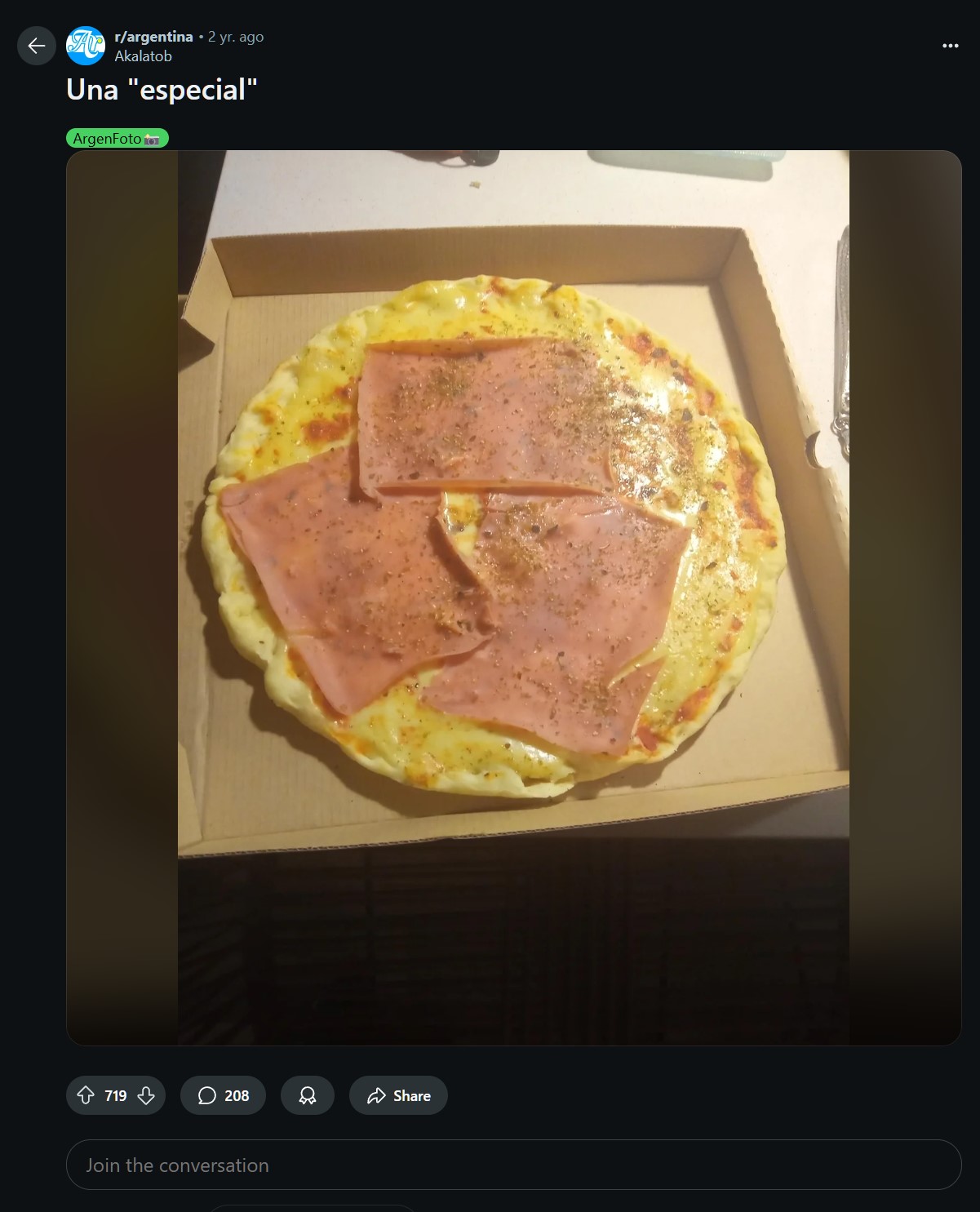Image resolution: width=980 pixels, height=1212 pixels.
Task: Visit the r/argentina community link
Action: (153, 37)
